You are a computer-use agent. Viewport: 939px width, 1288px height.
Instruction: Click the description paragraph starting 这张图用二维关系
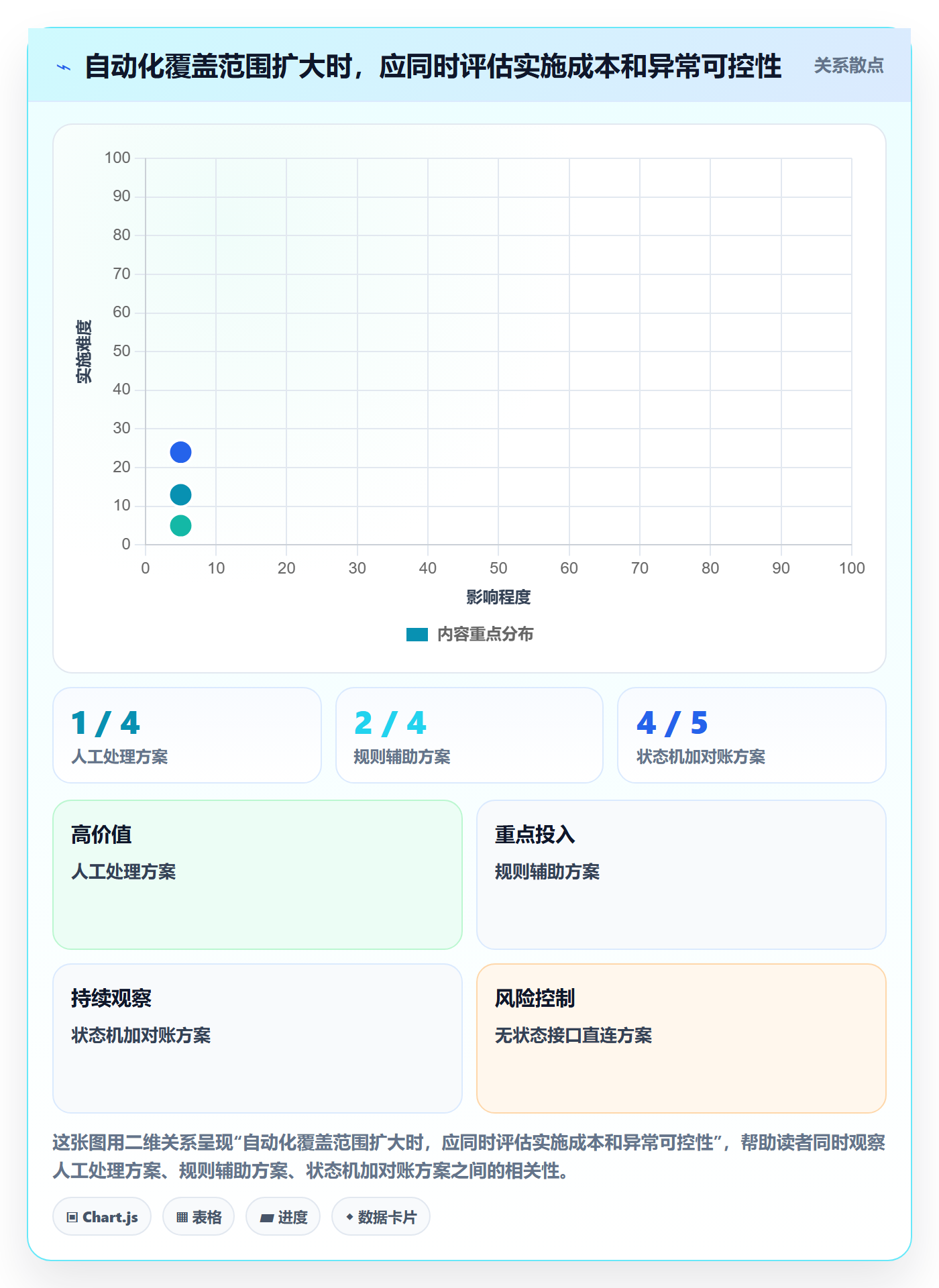pyautogui.click(x=469, y=1157)
